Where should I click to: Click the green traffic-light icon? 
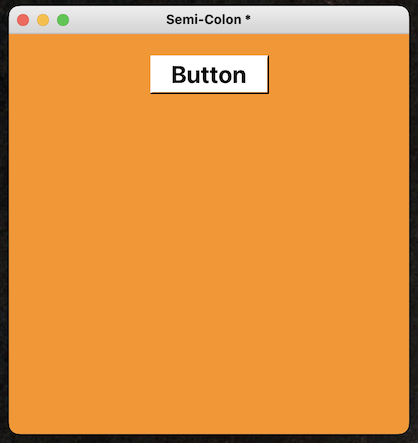click(x=63, y=20)
